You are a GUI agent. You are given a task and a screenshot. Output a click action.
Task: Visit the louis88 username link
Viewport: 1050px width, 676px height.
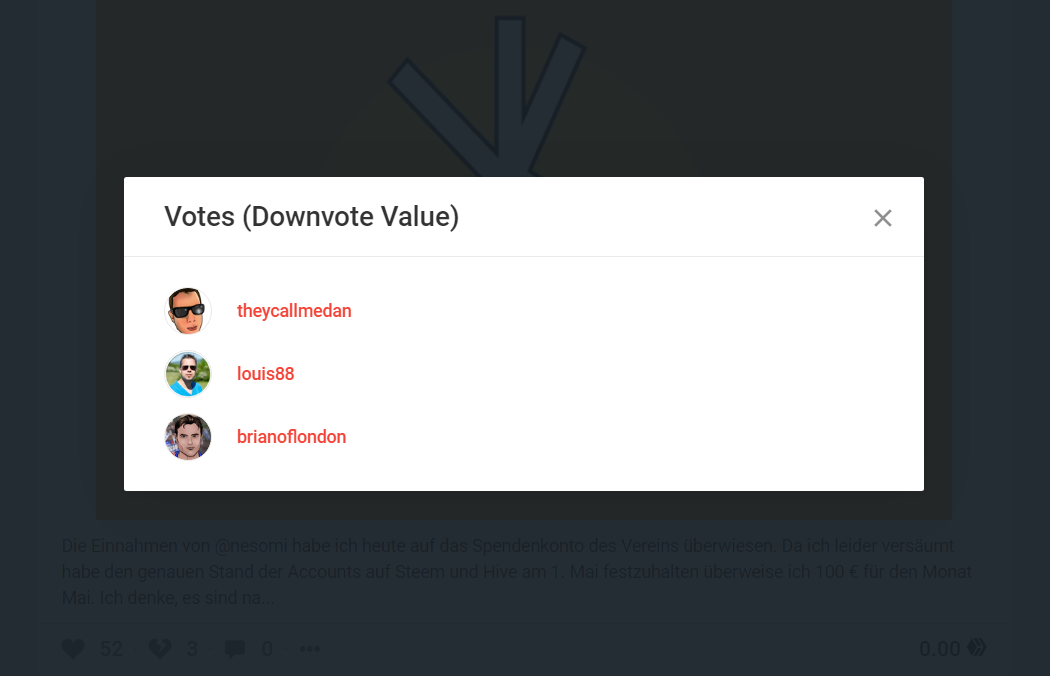[265, 374]
